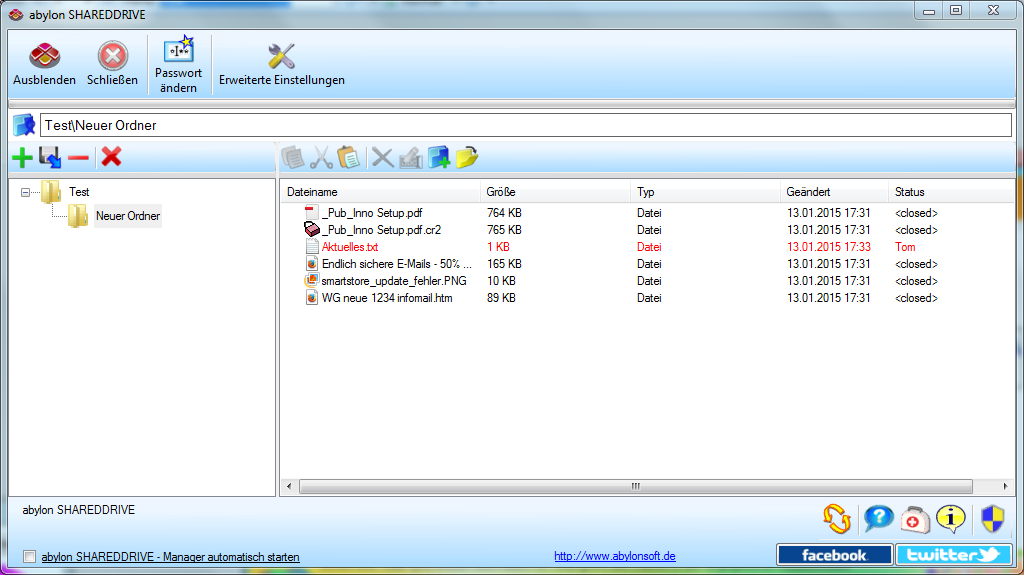Click the facebook button
Image resolution: width=1024 pixels, height=575 pixels.
click(834, 555)
